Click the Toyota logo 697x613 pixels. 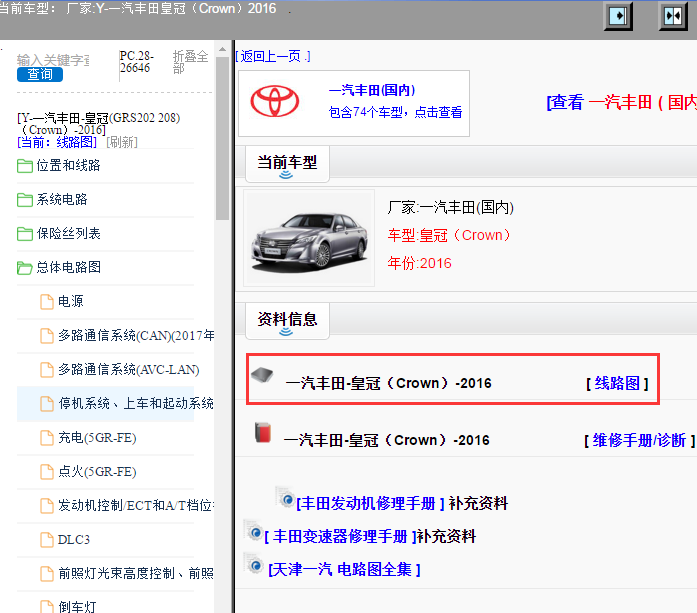[x=275, y=101]
